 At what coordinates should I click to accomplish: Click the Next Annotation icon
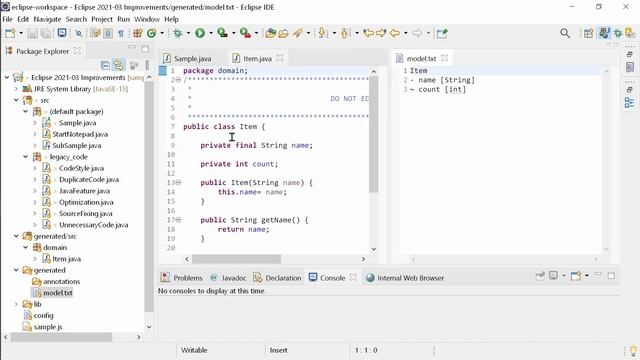[x=322, y=33]
